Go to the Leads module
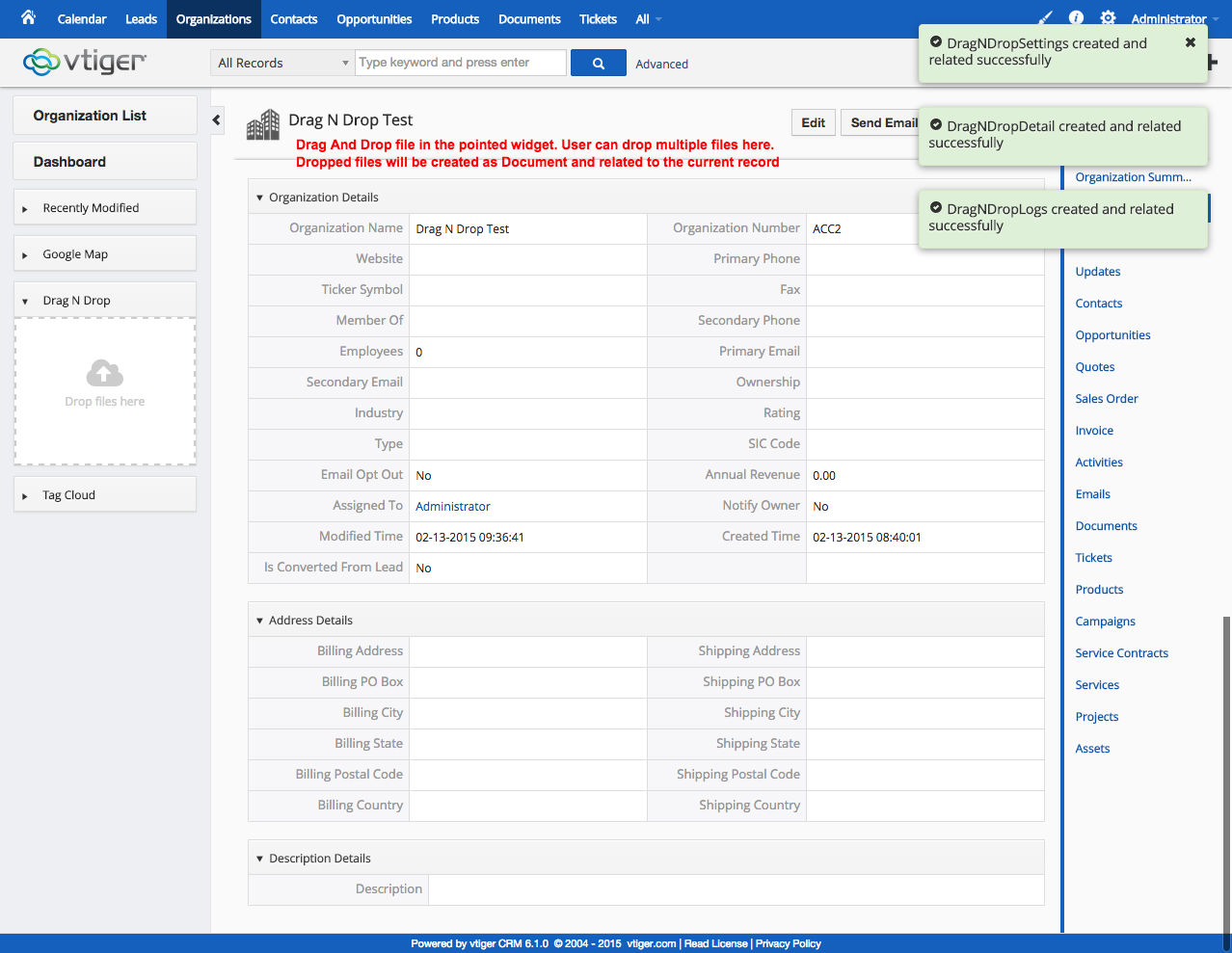The image size is (1232, 953). [x=141, y=19]
